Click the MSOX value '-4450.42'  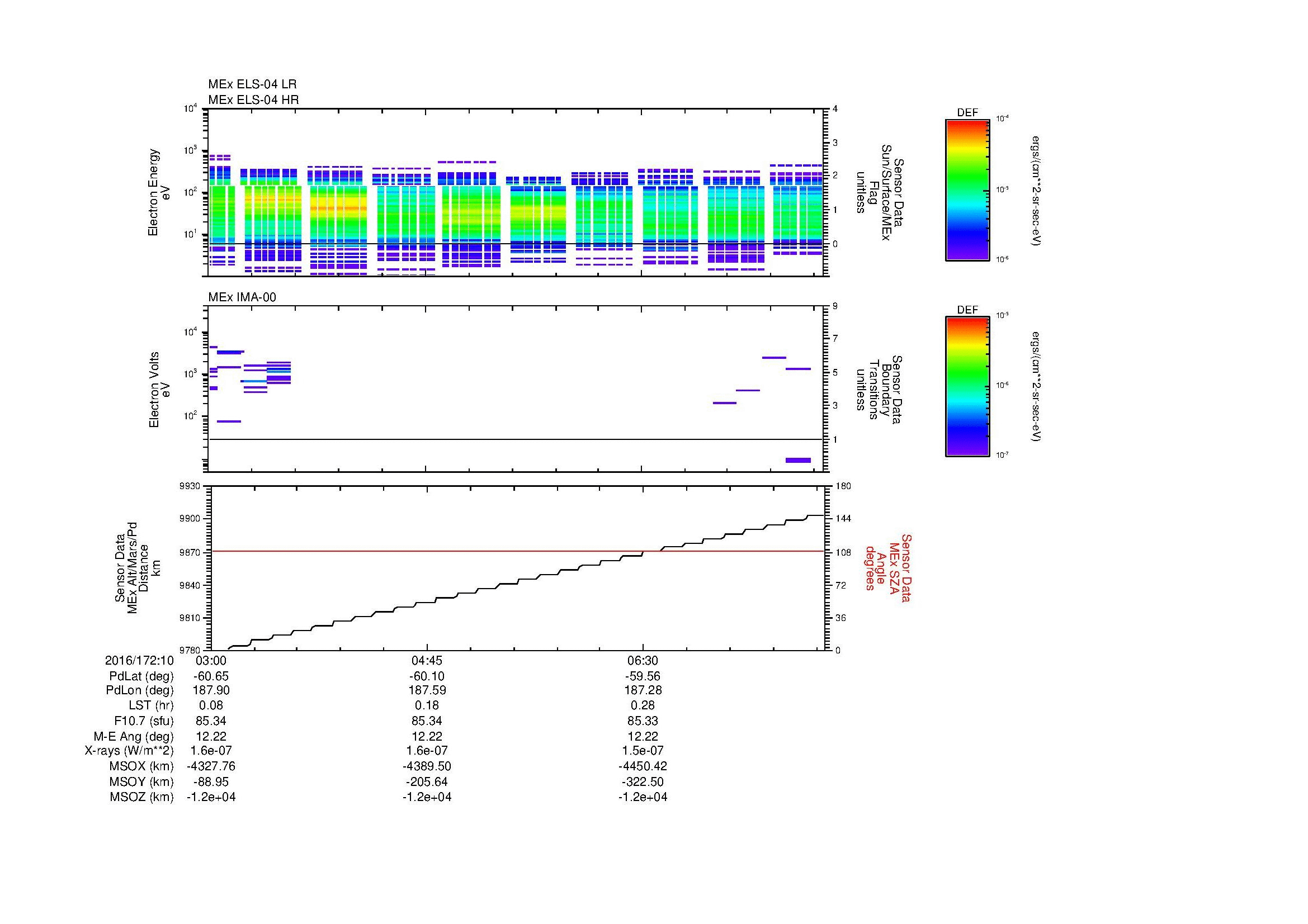[643, 766]
